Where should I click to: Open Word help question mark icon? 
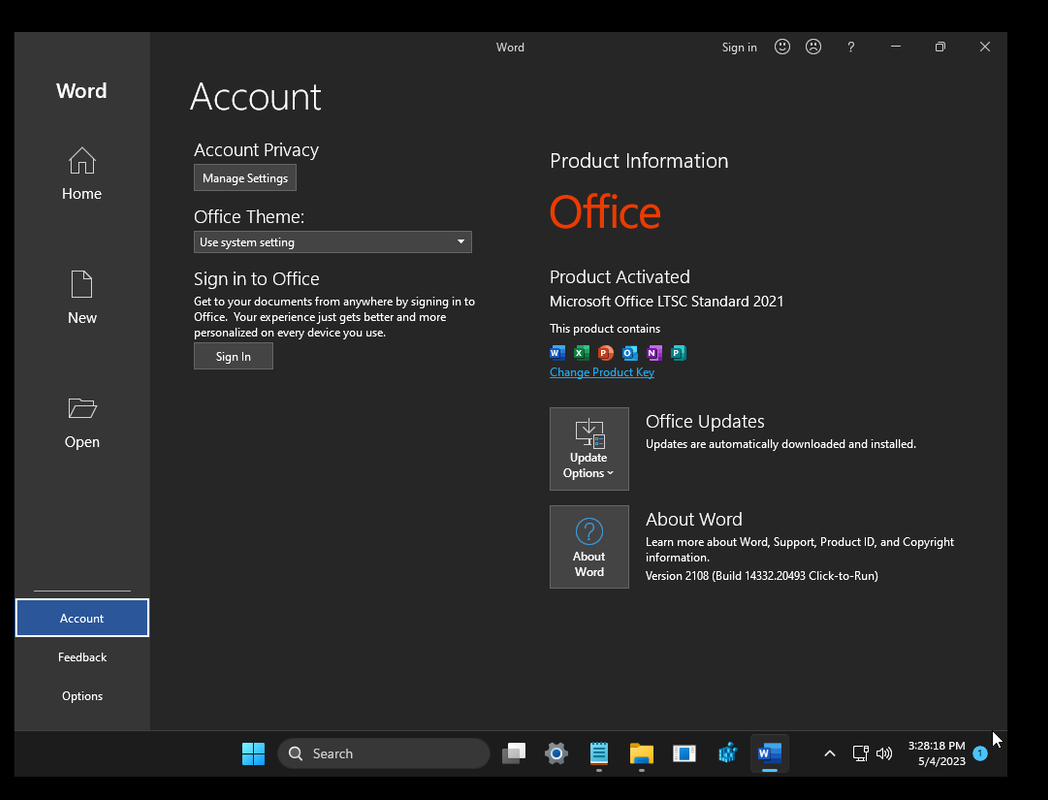pyautogui.click(x=851, y=47)
